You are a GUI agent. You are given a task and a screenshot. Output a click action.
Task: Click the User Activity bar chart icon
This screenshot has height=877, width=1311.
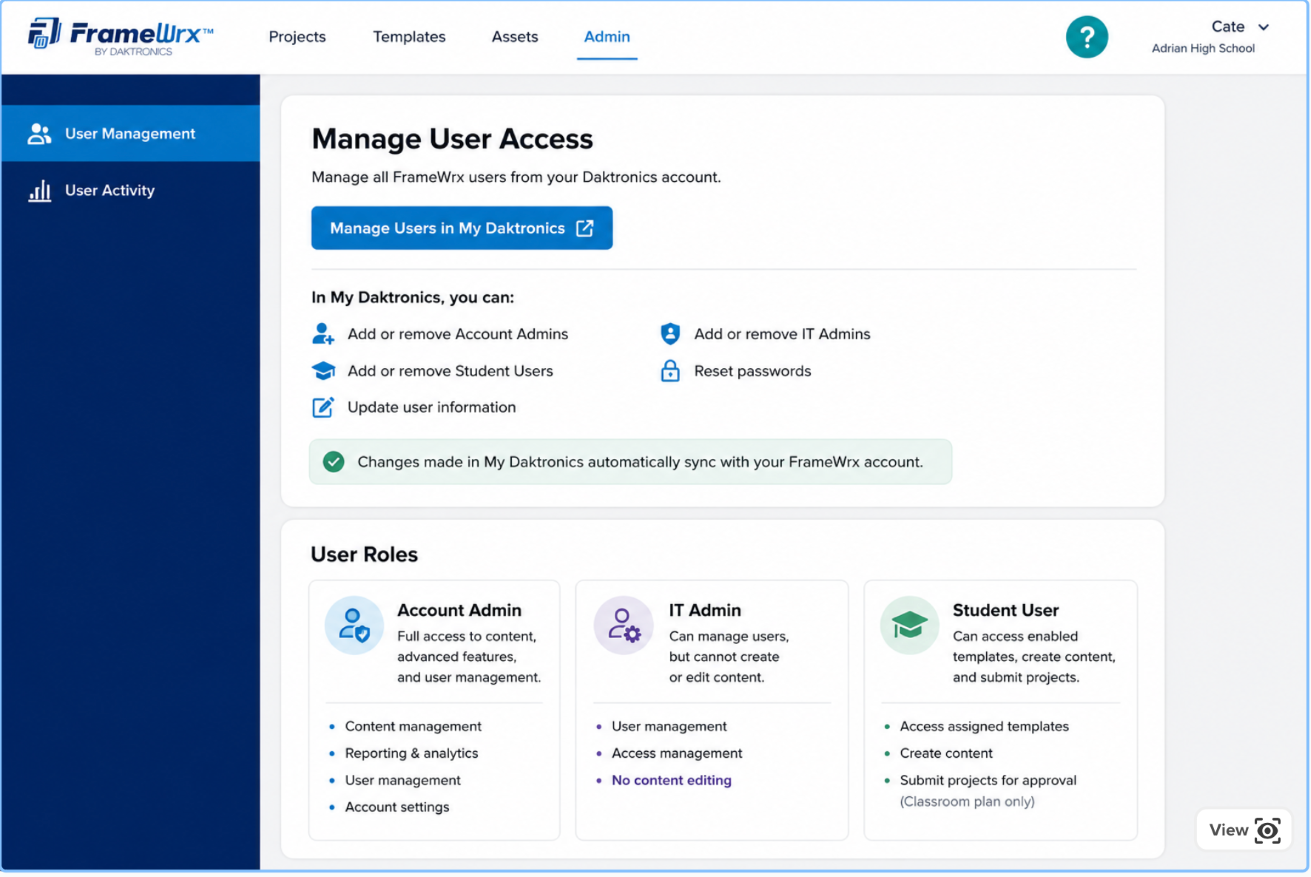click(39, 191)
